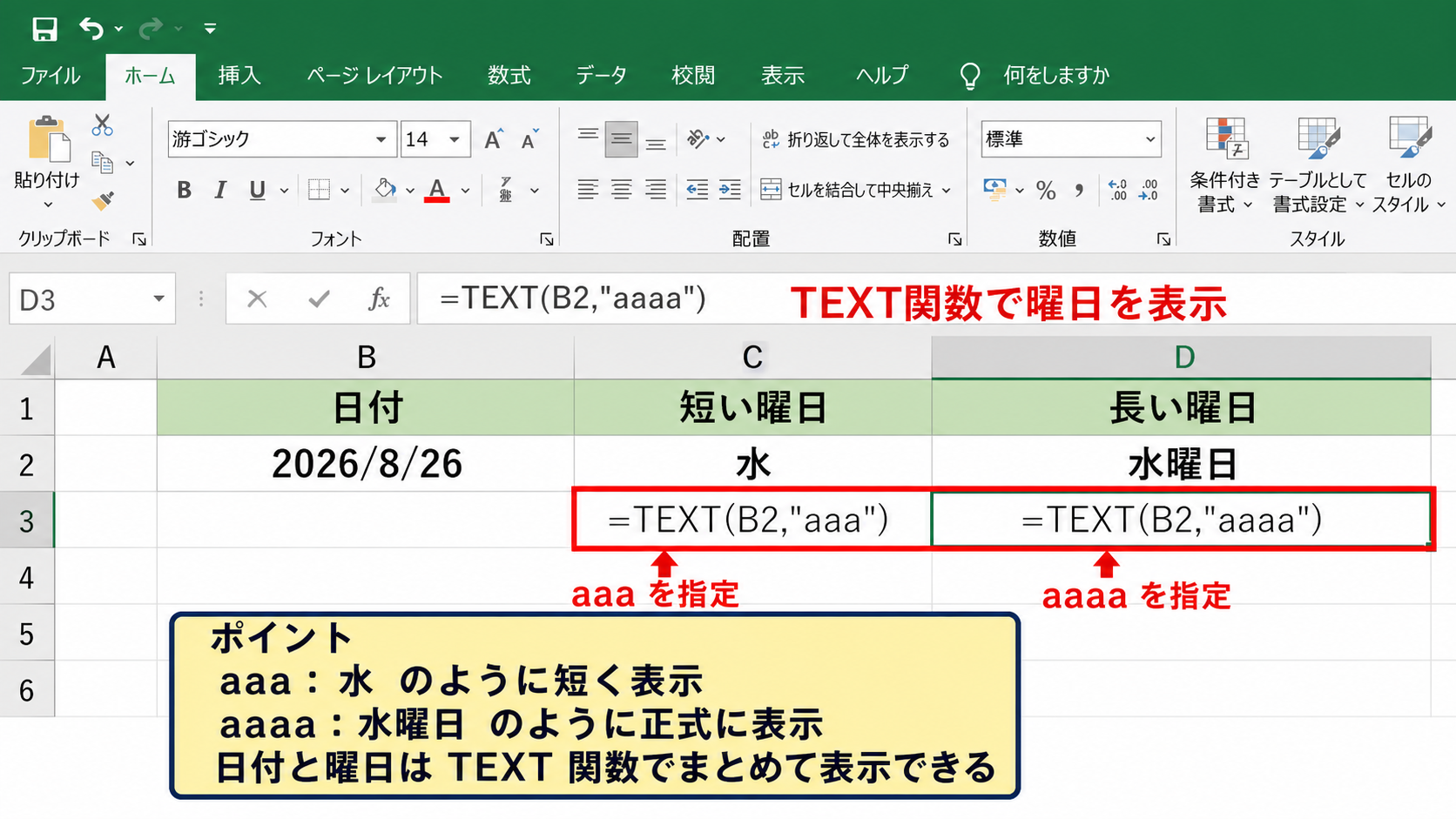Cancel formula entry with X icon
The image size is (1456, 819).
pos(257,299)
